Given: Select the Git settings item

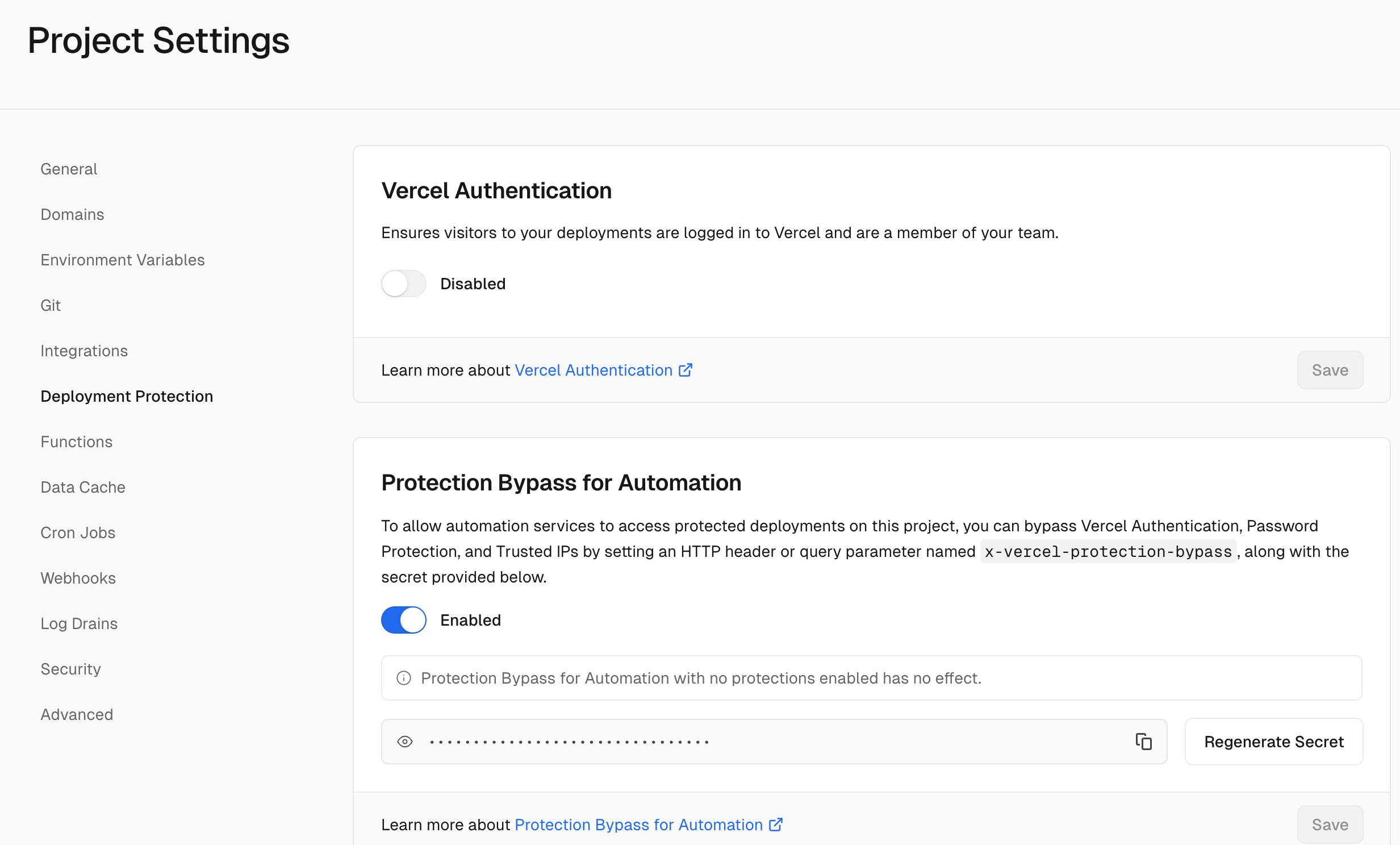Looking at the screenshot, I should coord(51,305).
